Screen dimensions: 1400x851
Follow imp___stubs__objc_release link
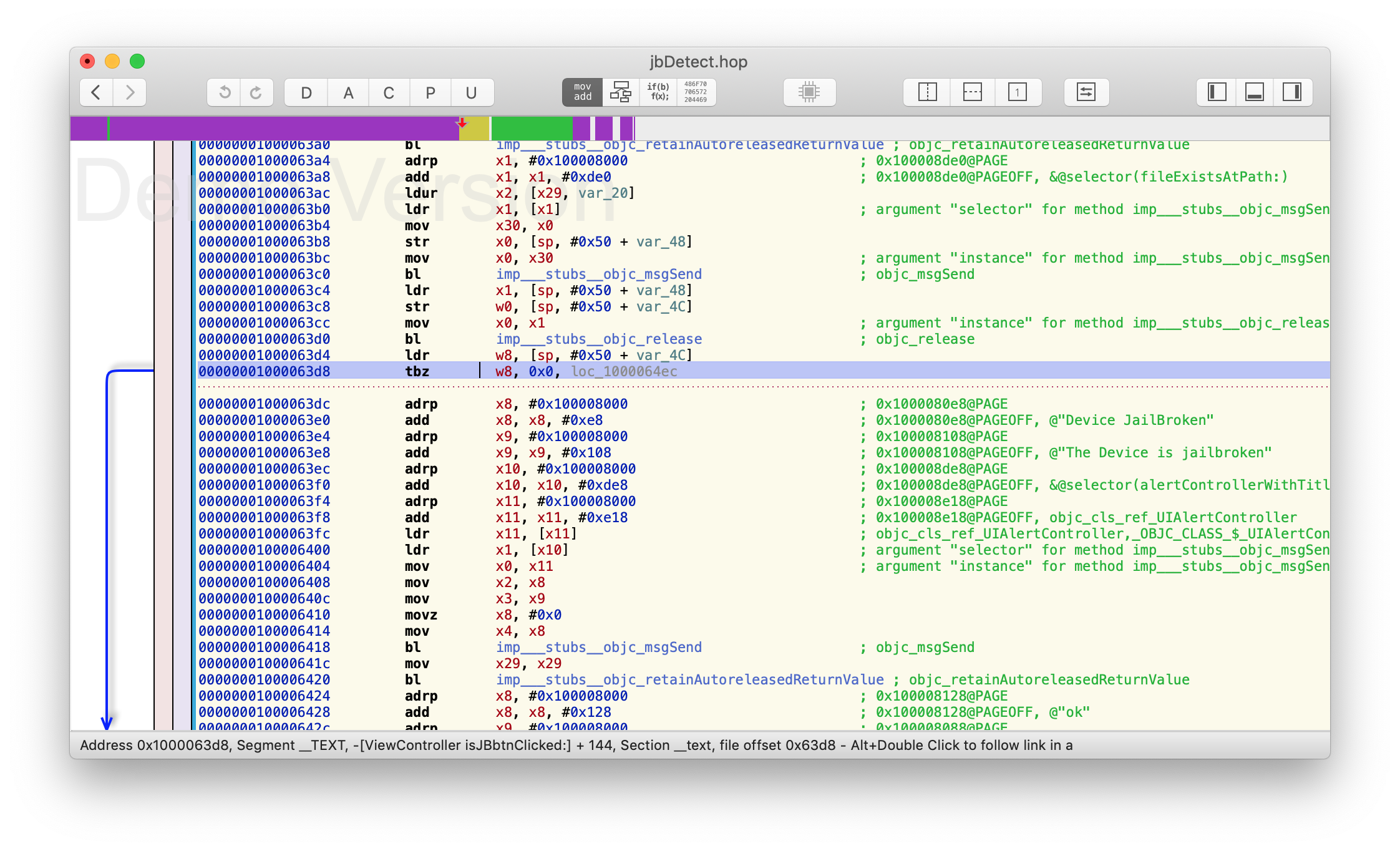pos(599,339)
